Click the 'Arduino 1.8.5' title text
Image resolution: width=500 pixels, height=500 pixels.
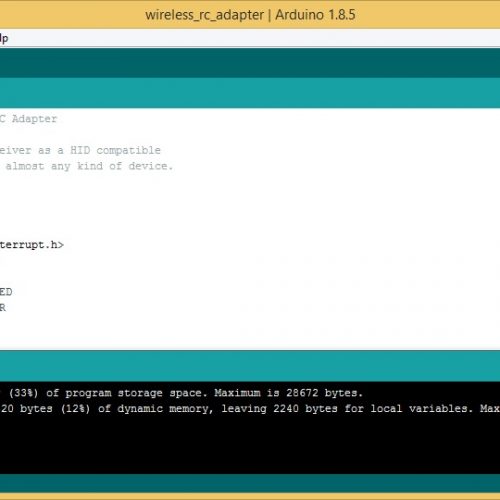pyautogui.click(x=315, y=15)
